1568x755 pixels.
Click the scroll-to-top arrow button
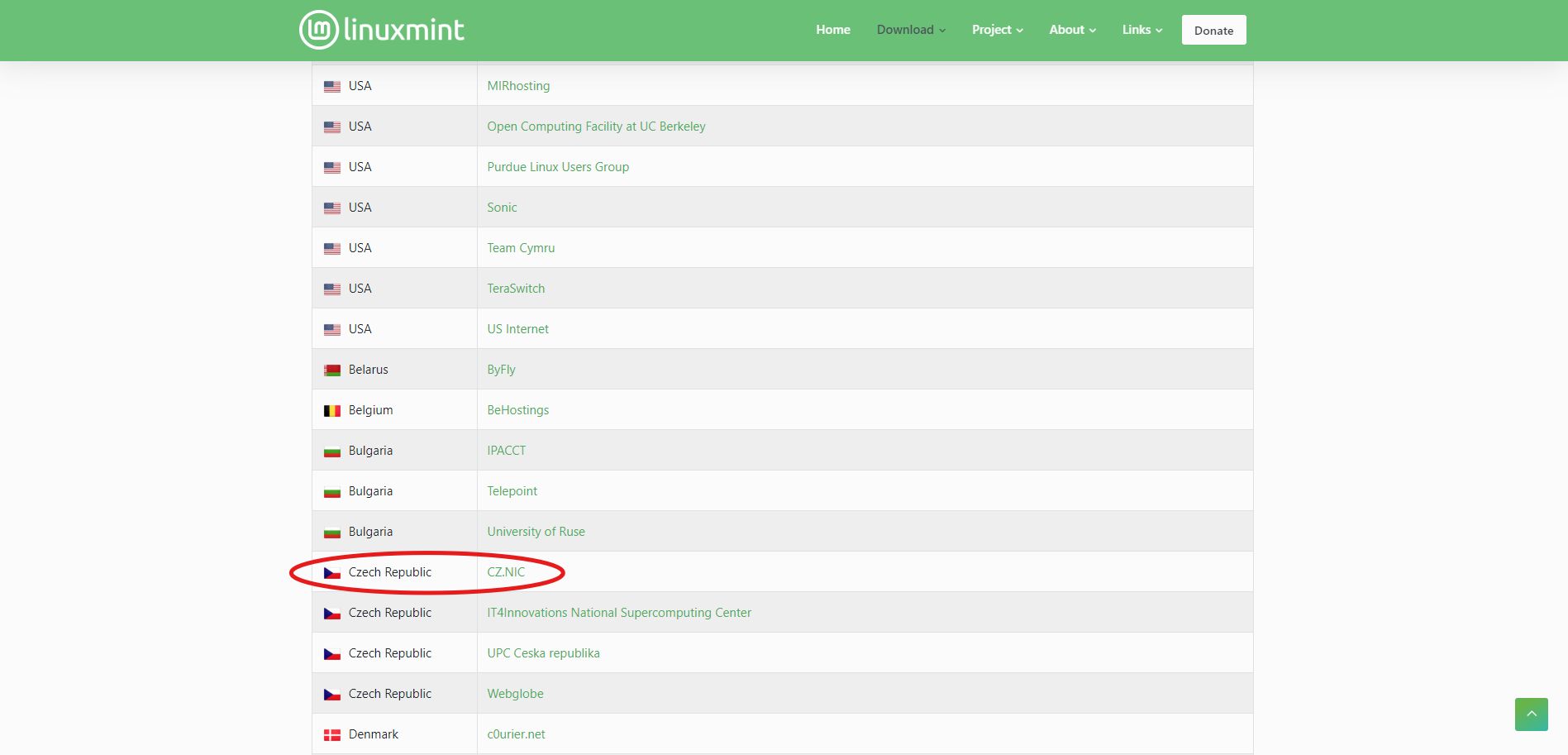[x=1531, y=714]
